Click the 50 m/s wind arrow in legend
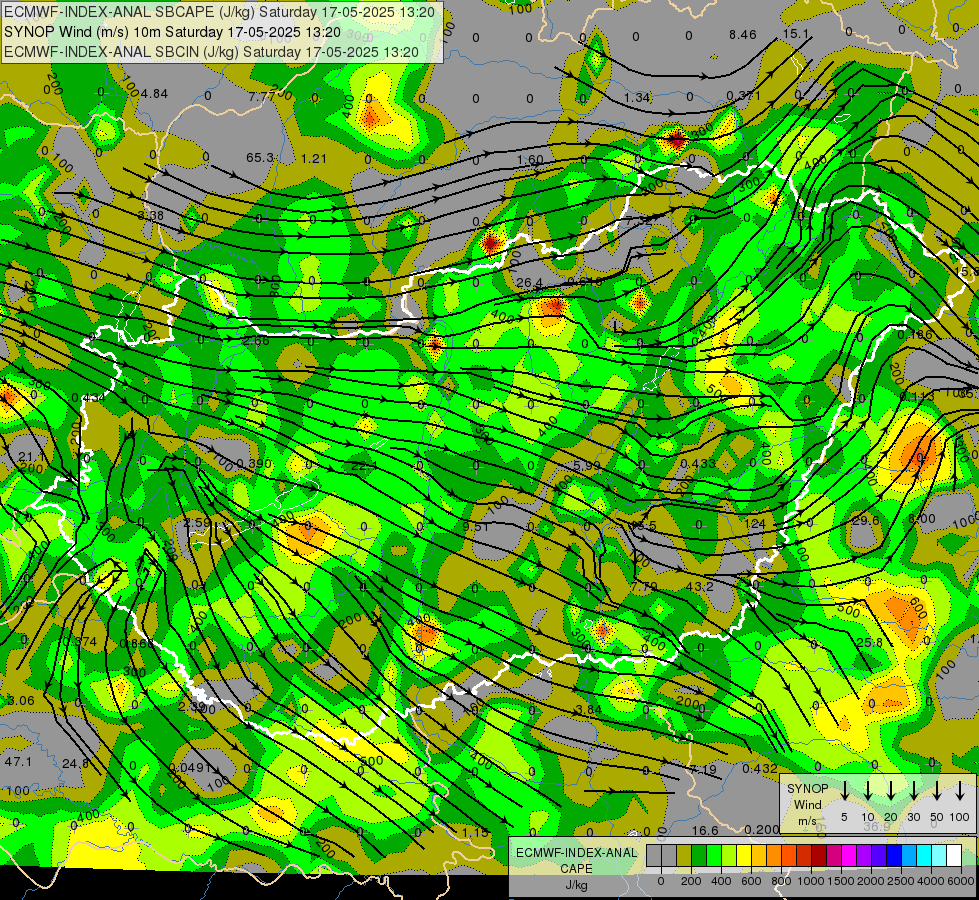Screen dimensions: 979x900 coord(937,791)
